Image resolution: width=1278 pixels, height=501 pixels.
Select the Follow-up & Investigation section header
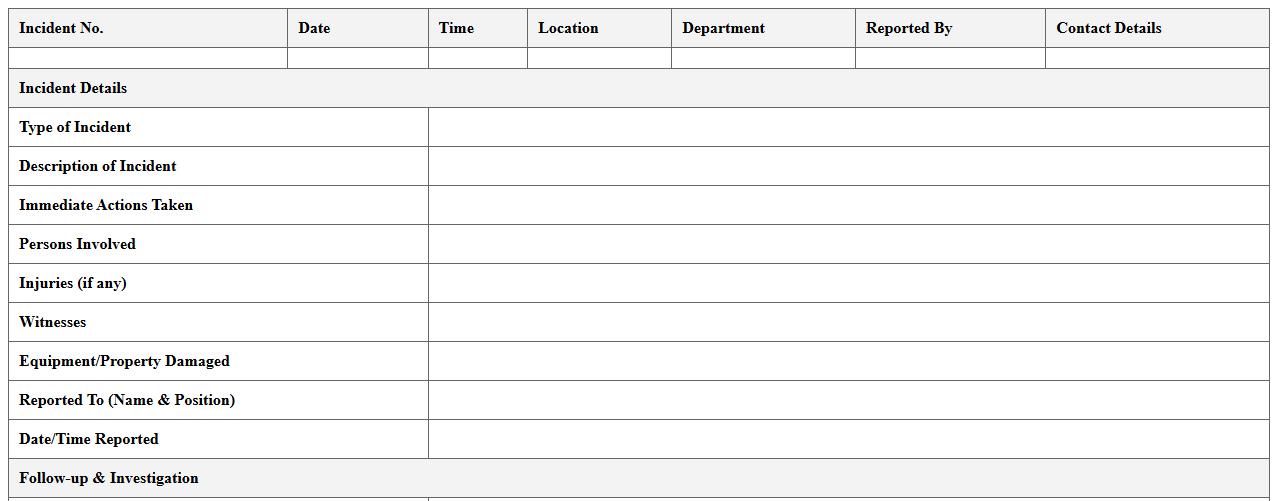click(x=109, y=478)
